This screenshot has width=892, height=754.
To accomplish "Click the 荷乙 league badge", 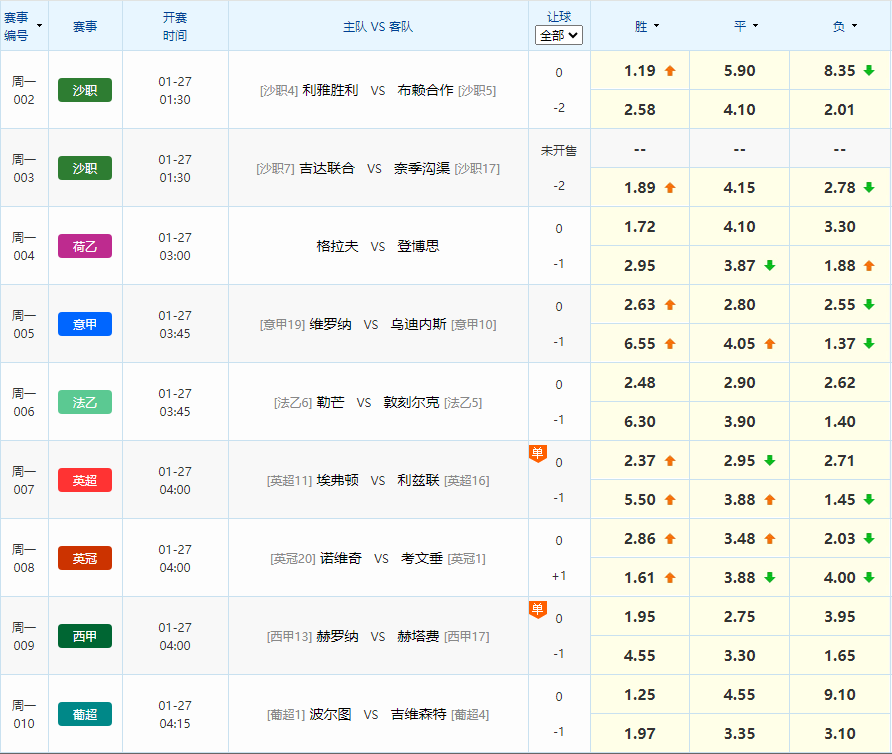I will coord(85,246).
